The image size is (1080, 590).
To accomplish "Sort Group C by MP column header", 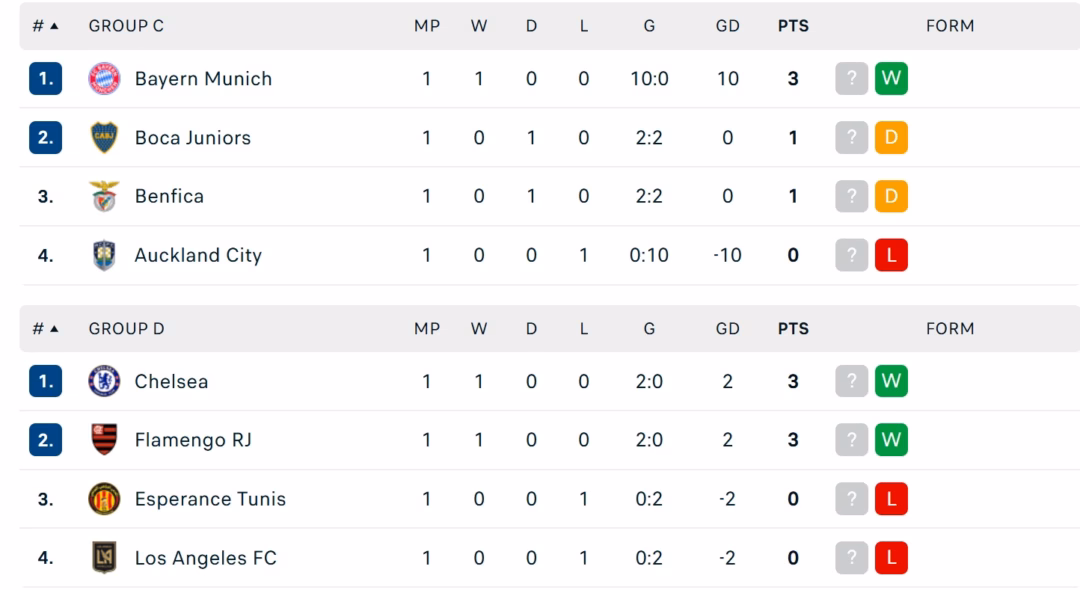I will coord(427,26).
